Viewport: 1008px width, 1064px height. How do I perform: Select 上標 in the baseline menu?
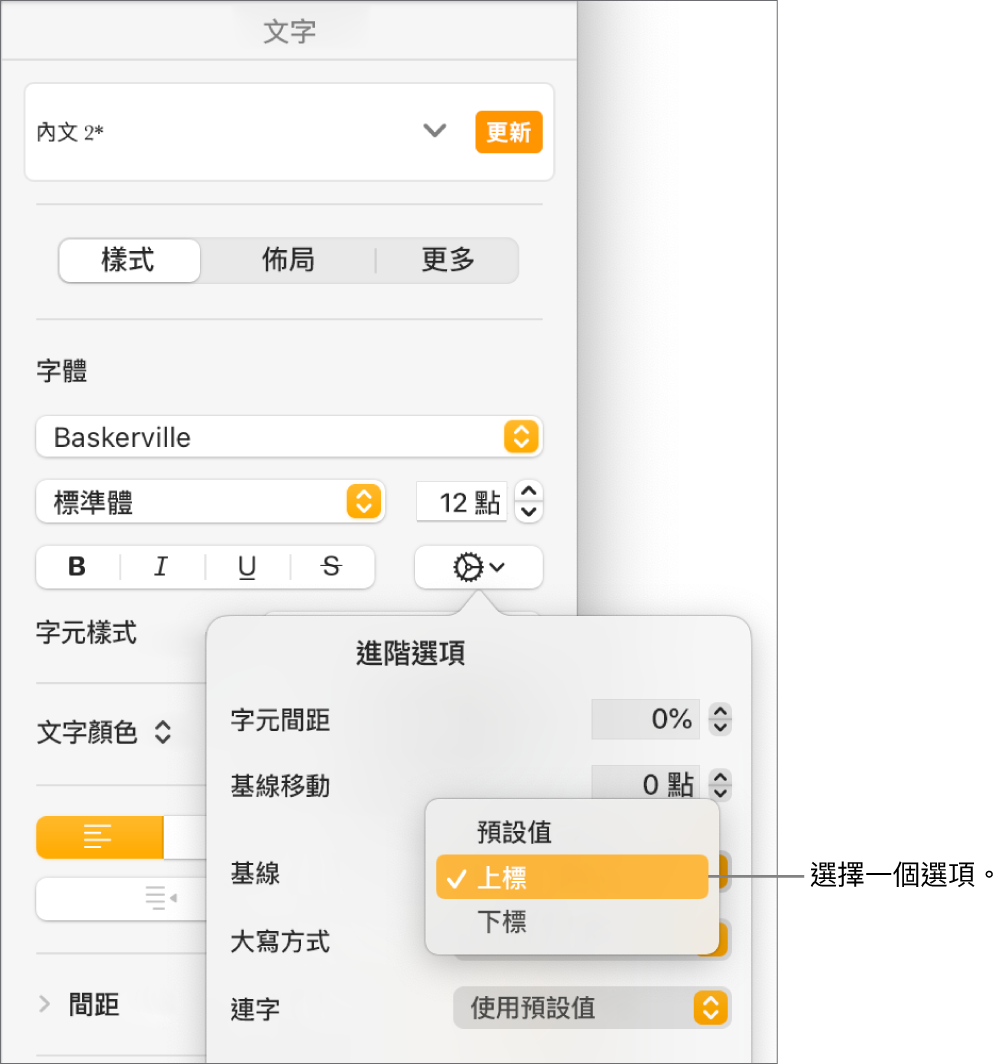[572, 875]
